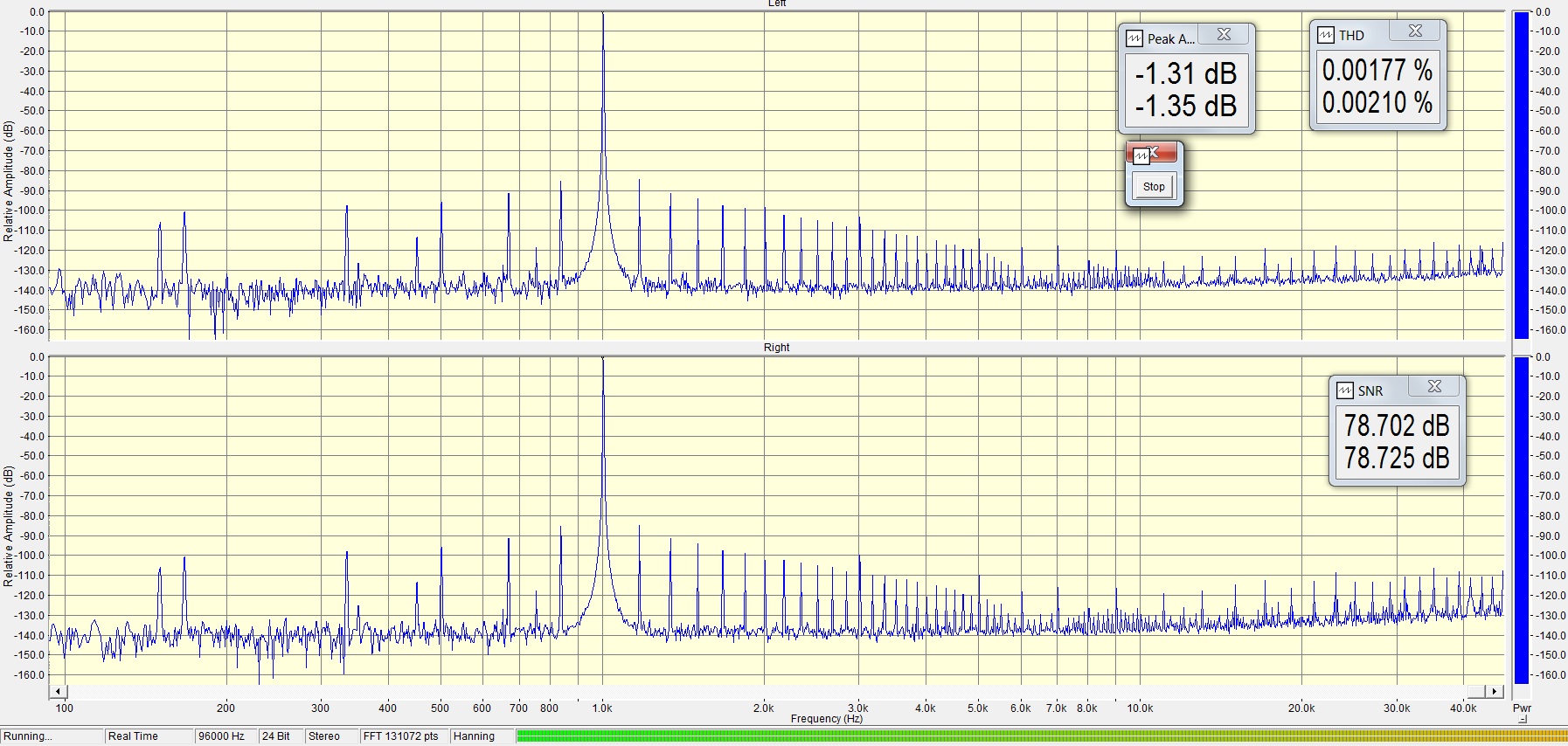Click the Right channel blue power bar
The height and width of the screenshot is (746, 1568).
pyautogui.click(x=1522, y=520)
